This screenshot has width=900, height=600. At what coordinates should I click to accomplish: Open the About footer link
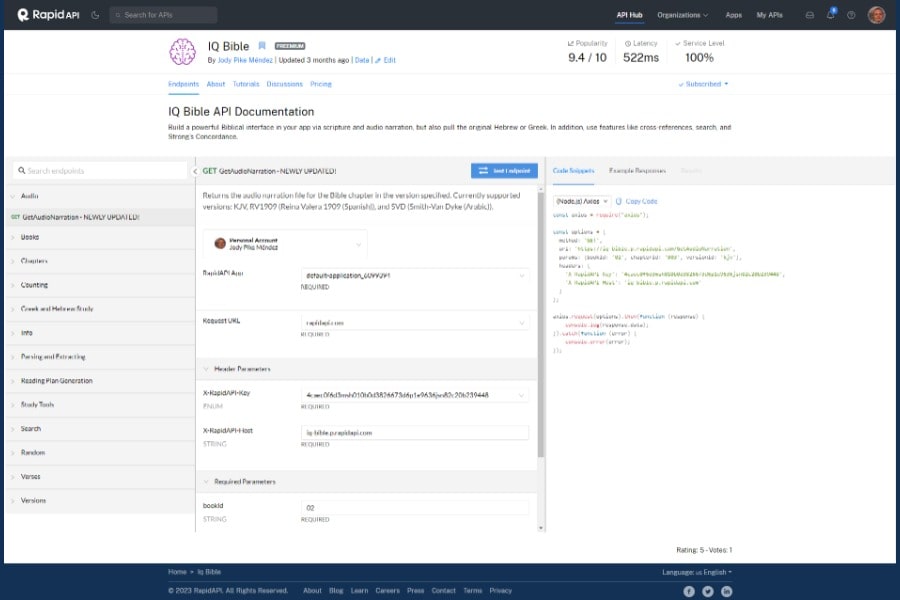coord(312,590)
